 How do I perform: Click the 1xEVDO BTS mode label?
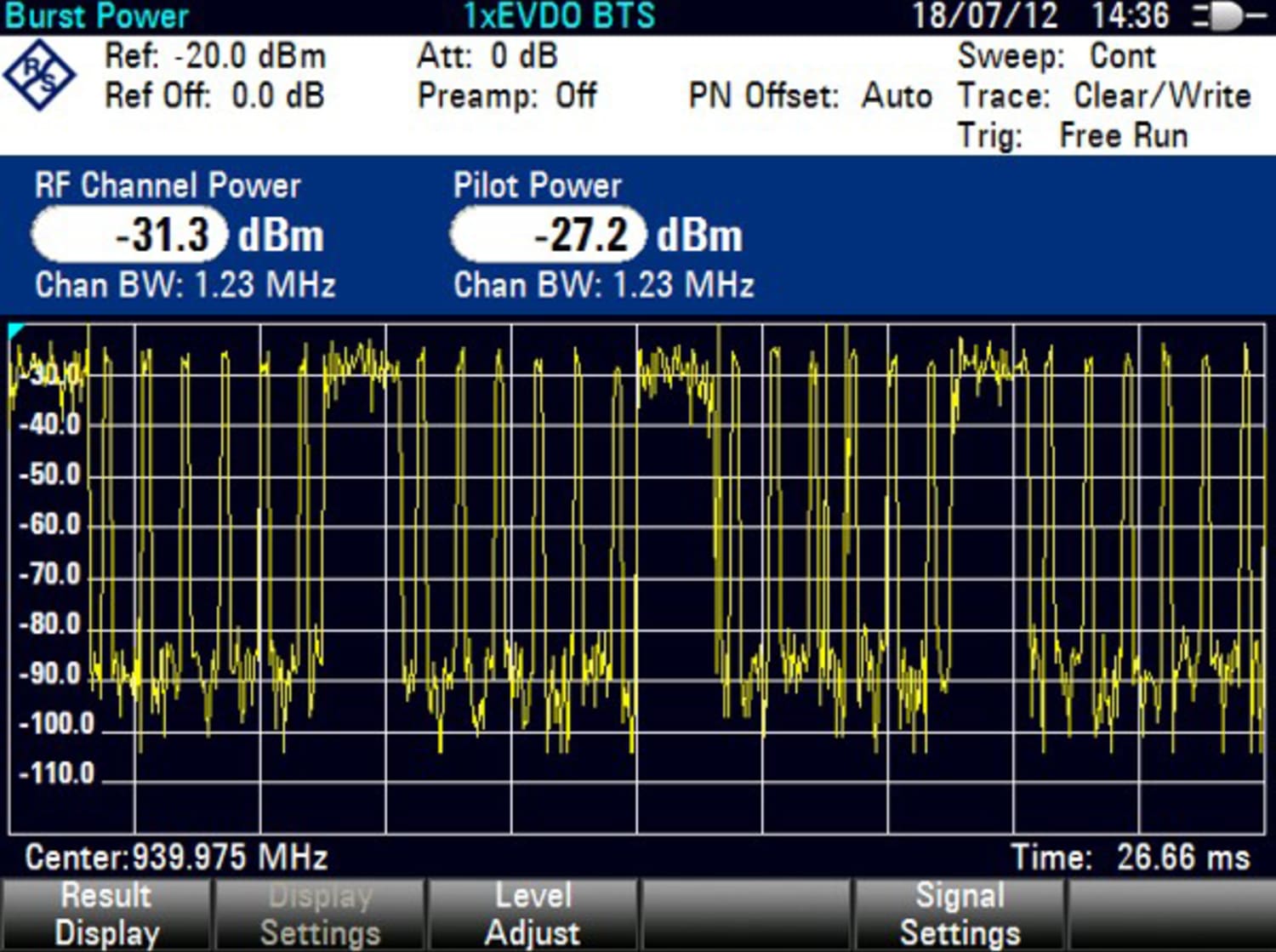tap(557, 14)
